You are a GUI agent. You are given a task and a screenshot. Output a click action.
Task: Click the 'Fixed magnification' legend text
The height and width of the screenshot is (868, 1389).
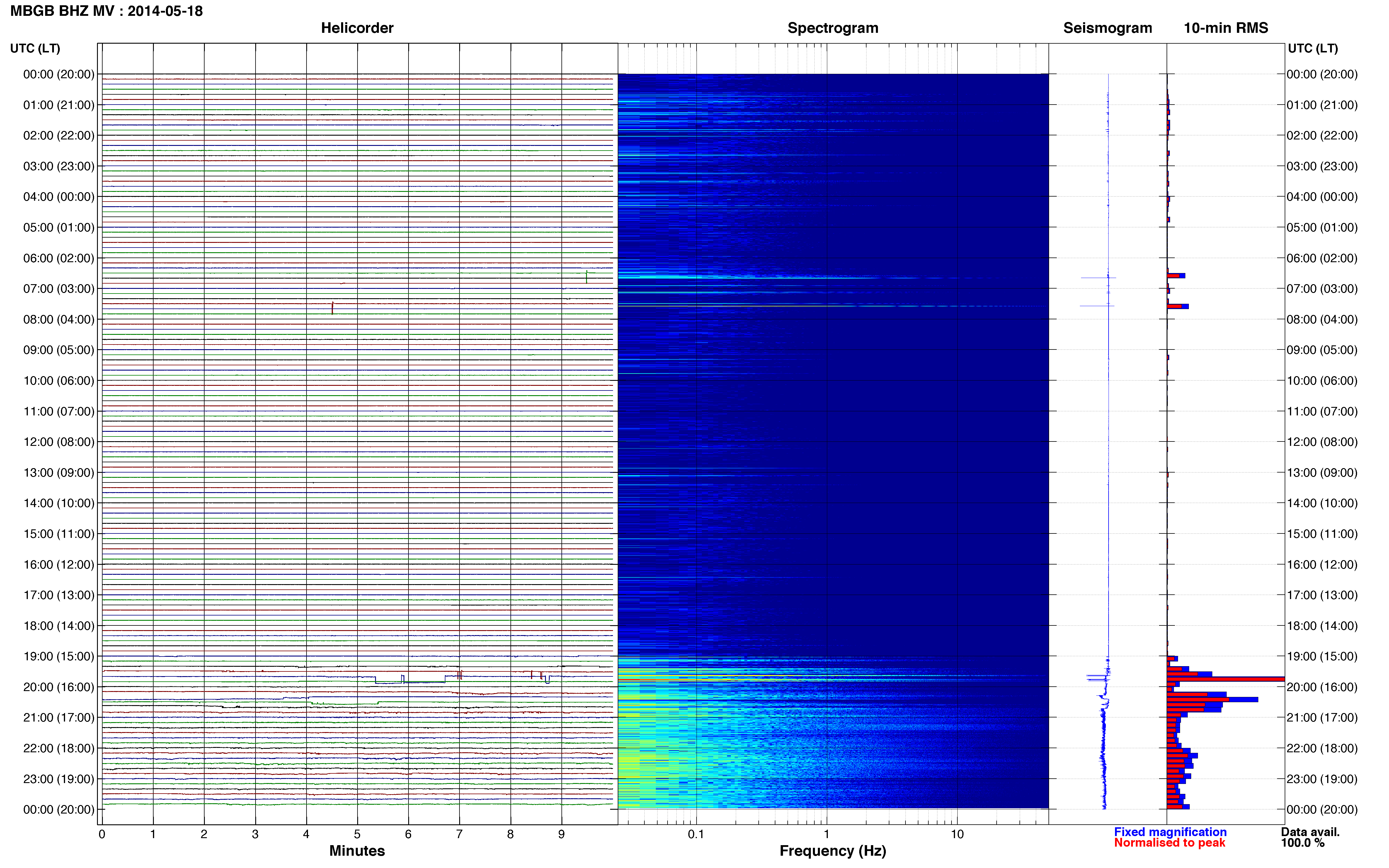coord(1170,832)
